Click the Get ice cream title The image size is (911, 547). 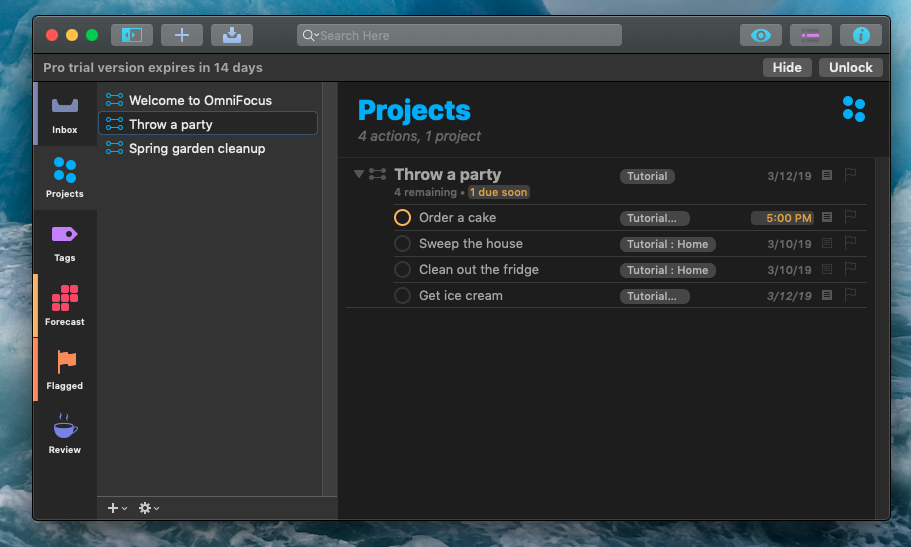[461, 295]
